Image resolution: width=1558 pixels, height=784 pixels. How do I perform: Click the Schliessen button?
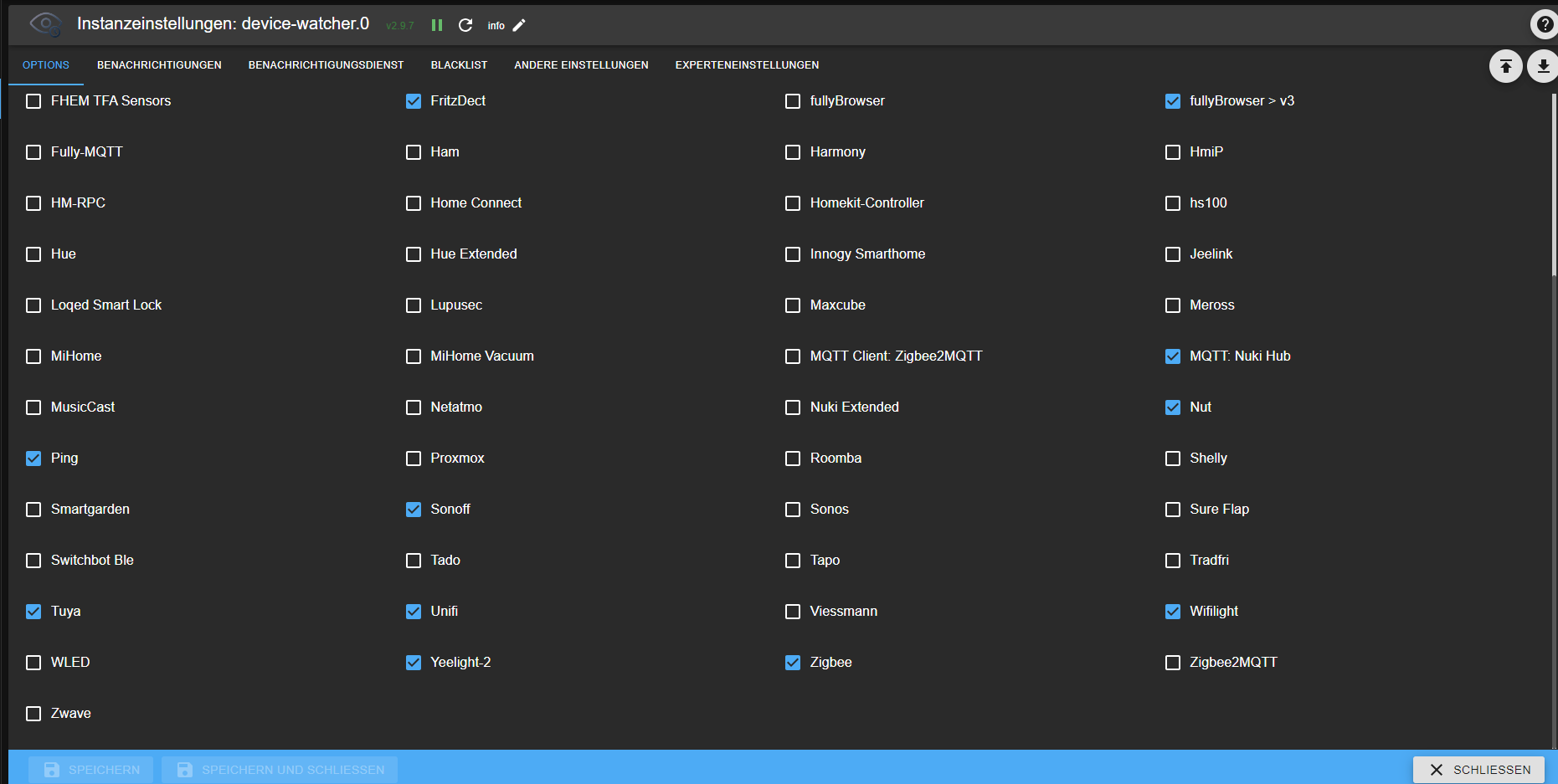pos(1478,769)
